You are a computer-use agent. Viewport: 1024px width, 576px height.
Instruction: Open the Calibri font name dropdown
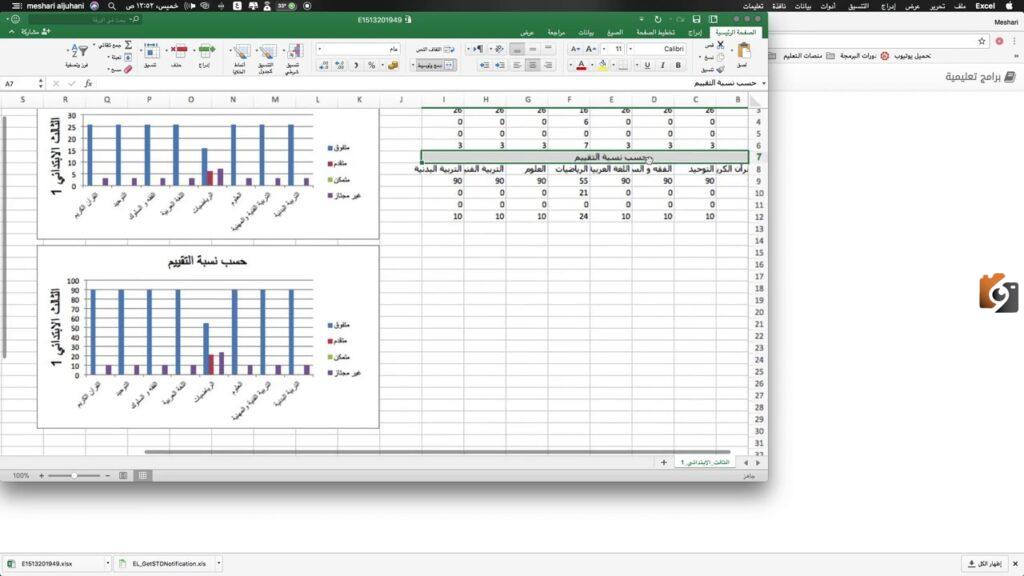658,49
